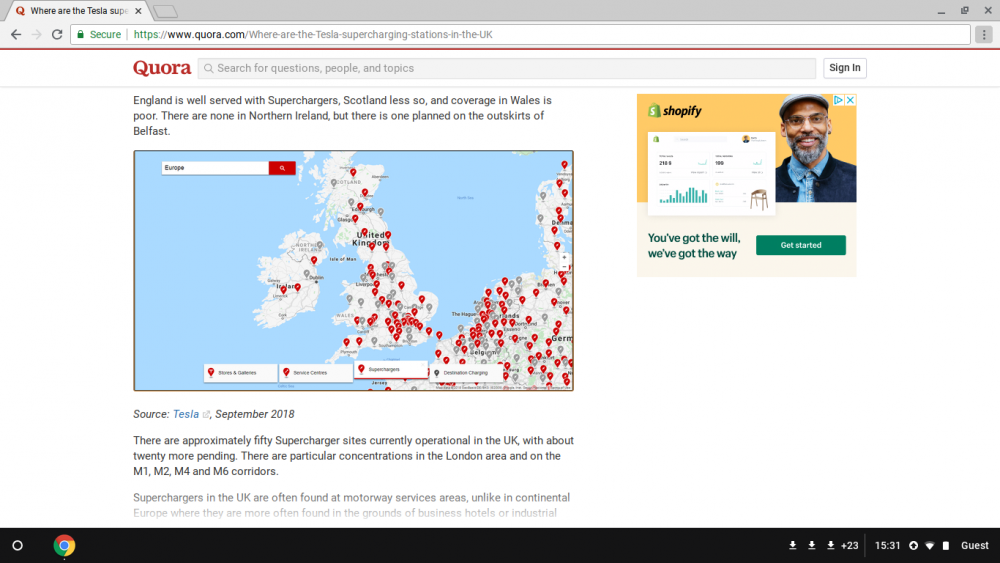Close the Shopify ad with X
The image size is (1000, 563).
[850, 100]
